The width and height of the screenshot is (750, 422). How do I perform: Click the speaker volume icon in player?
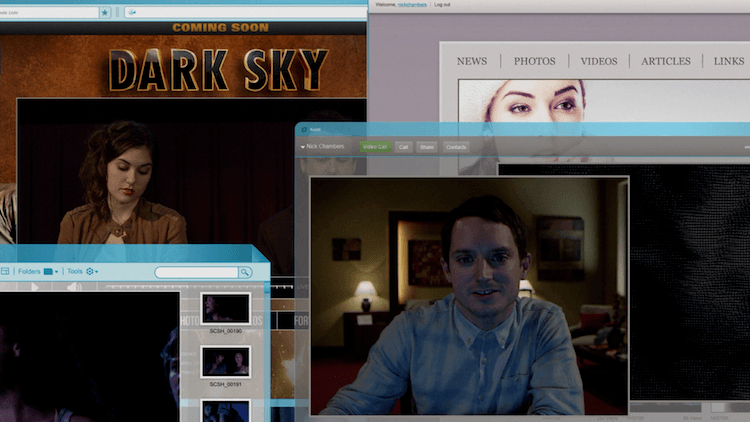click(74, 288)
